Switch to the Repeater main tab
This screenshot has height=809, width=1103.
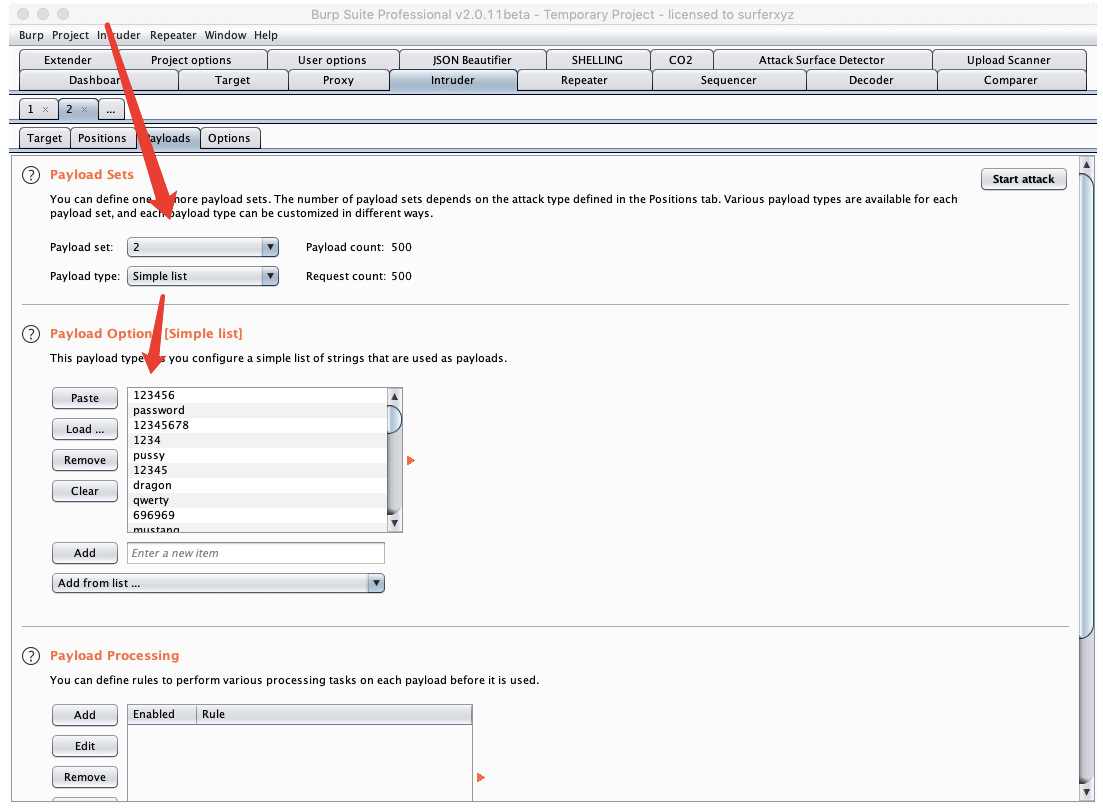(585, 80)
